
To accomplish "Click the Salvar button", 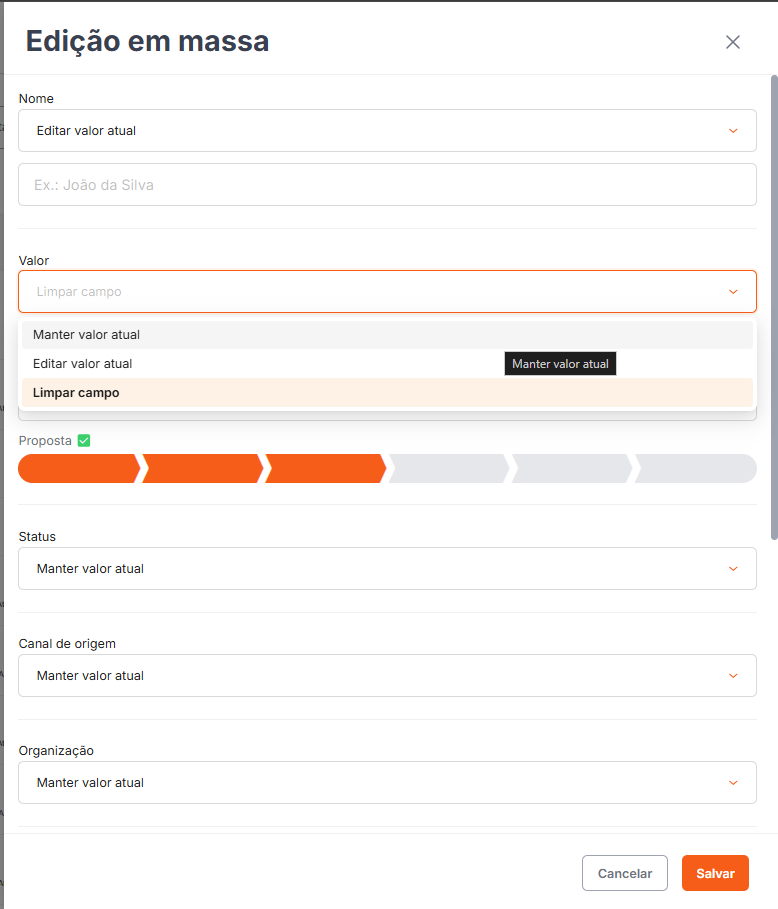I will pos(715,873).
